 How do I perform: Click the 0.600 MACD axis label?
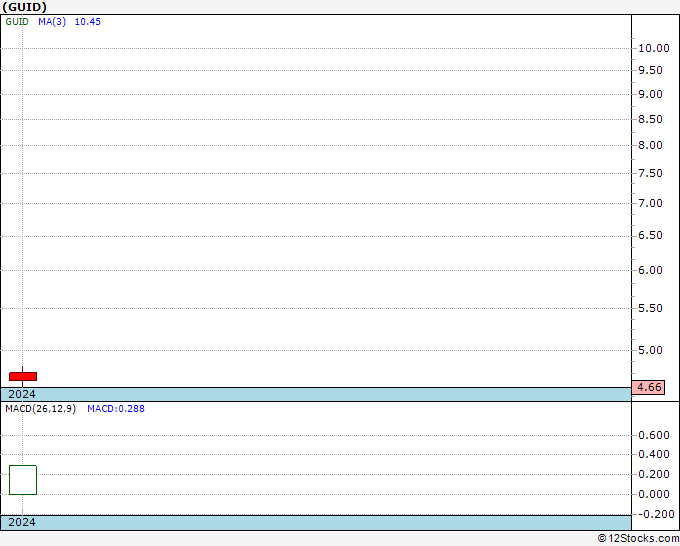coord(654,435)
